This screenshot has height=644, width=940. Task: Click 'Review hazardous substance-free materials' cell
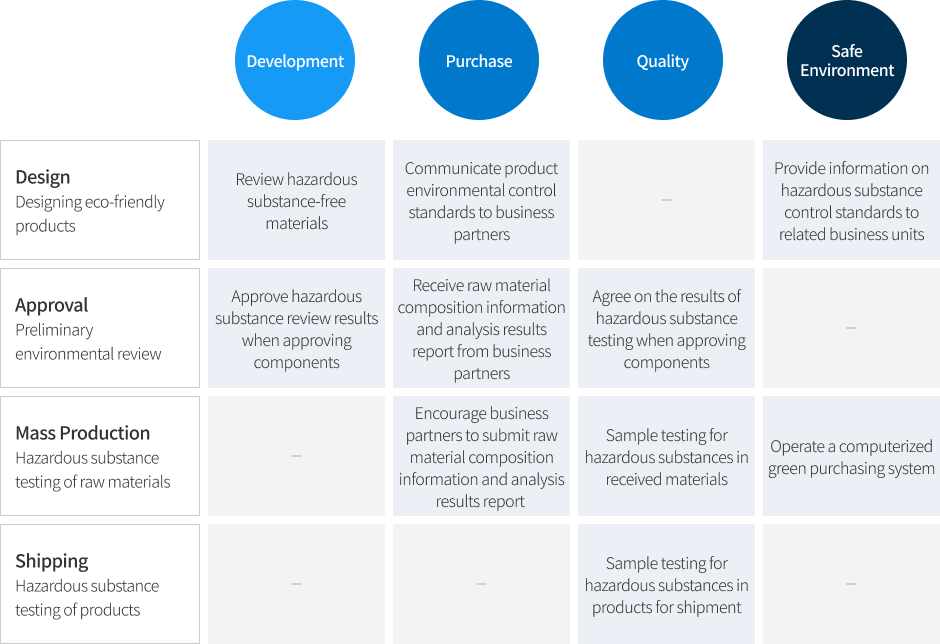[x=297, y=200]
